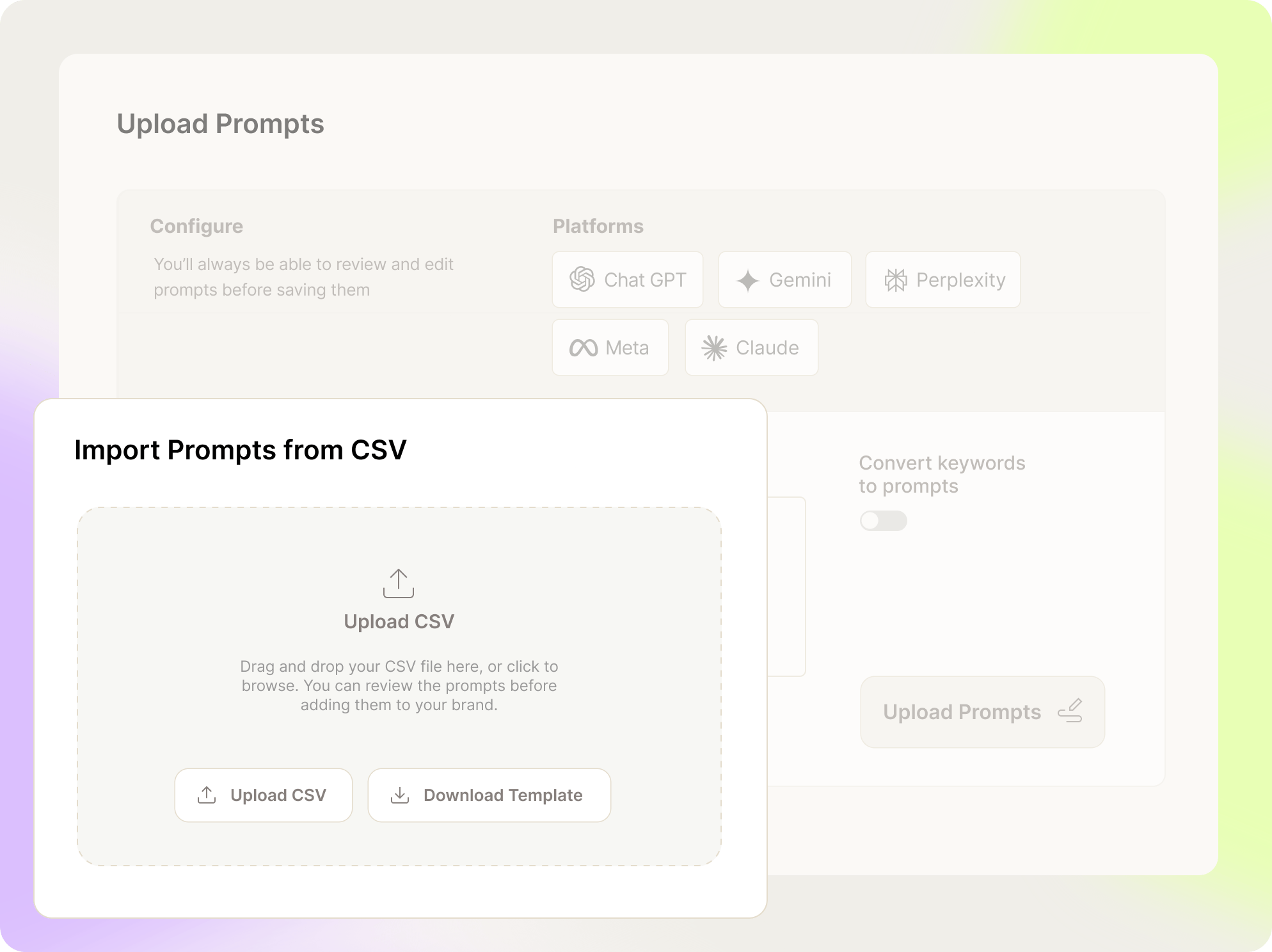The width and height of the screenshot is (1272, 952).
Task: Click the Download Template button
Action: tap(489, 795)
